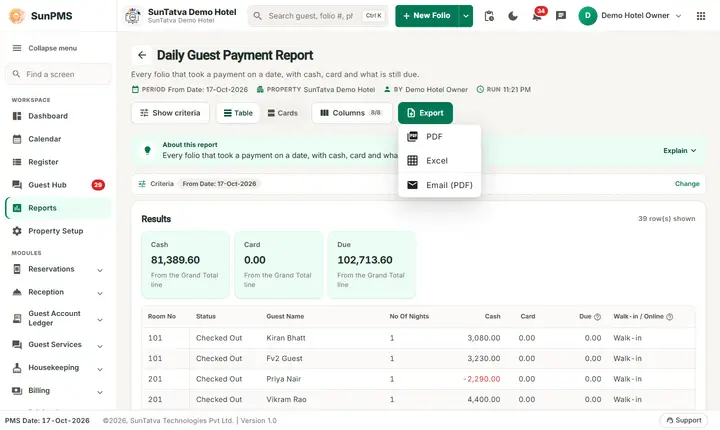The width and height of the screenshot is (720, 430).
Task: Open Calendar in sidebar
Action: click(58, 139)
